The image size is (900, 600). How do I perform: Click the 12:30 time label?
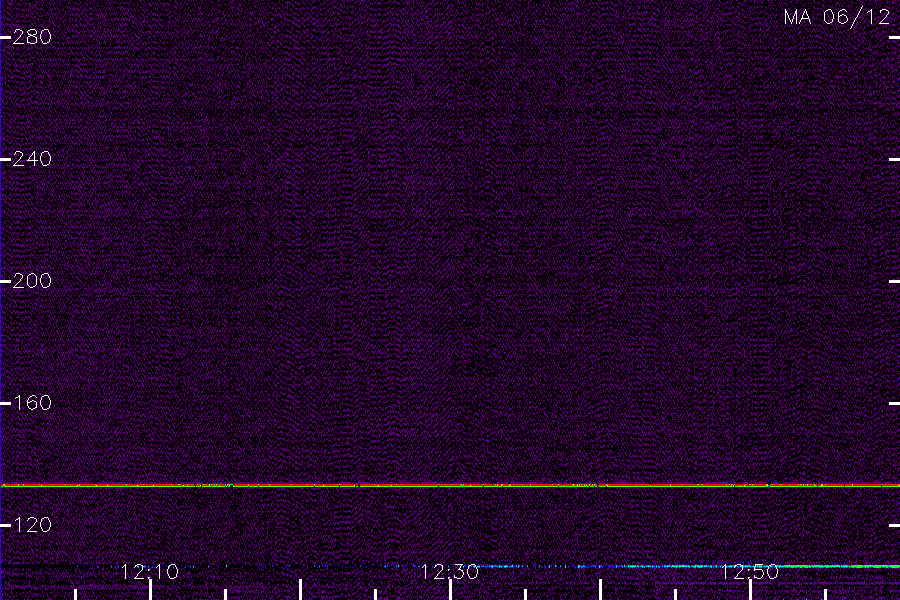click(450, 572)
